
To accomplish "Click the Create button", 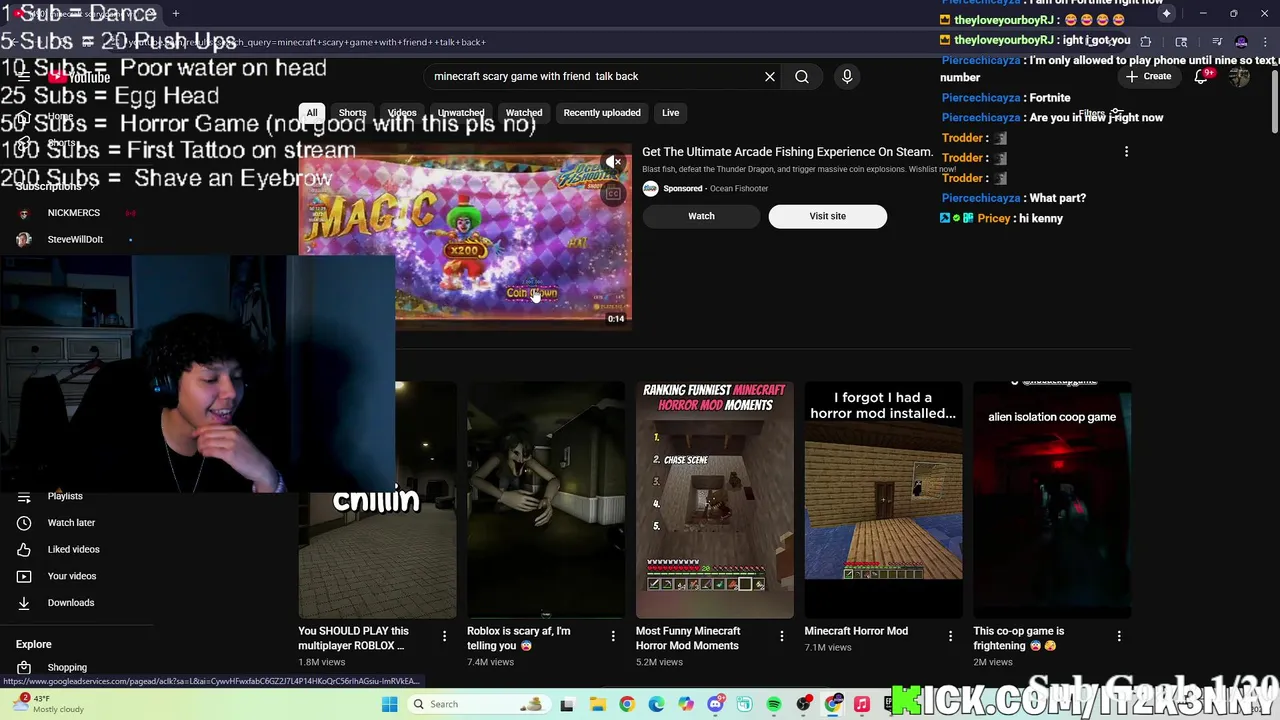I will (1148, 77).
